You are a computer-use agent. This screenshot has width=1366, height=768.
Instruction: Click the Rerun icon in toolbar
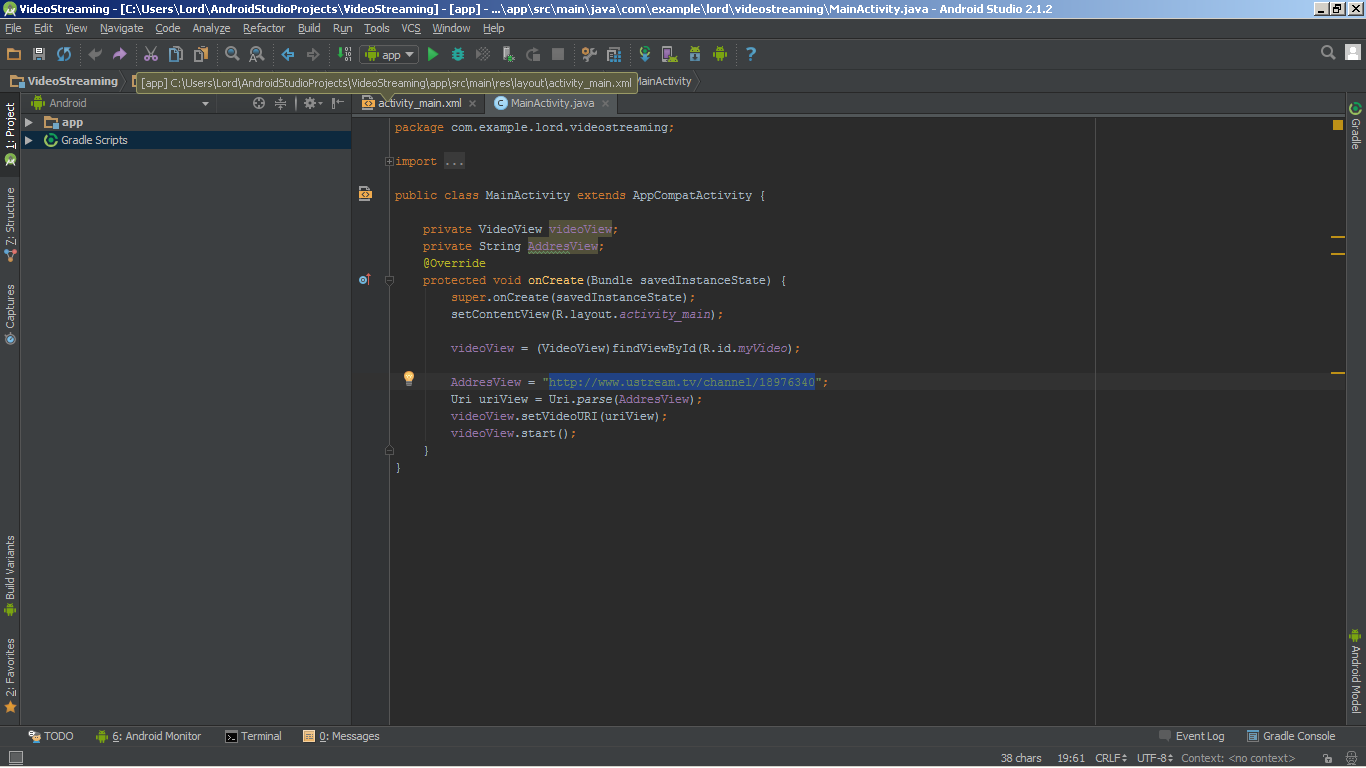533,54
